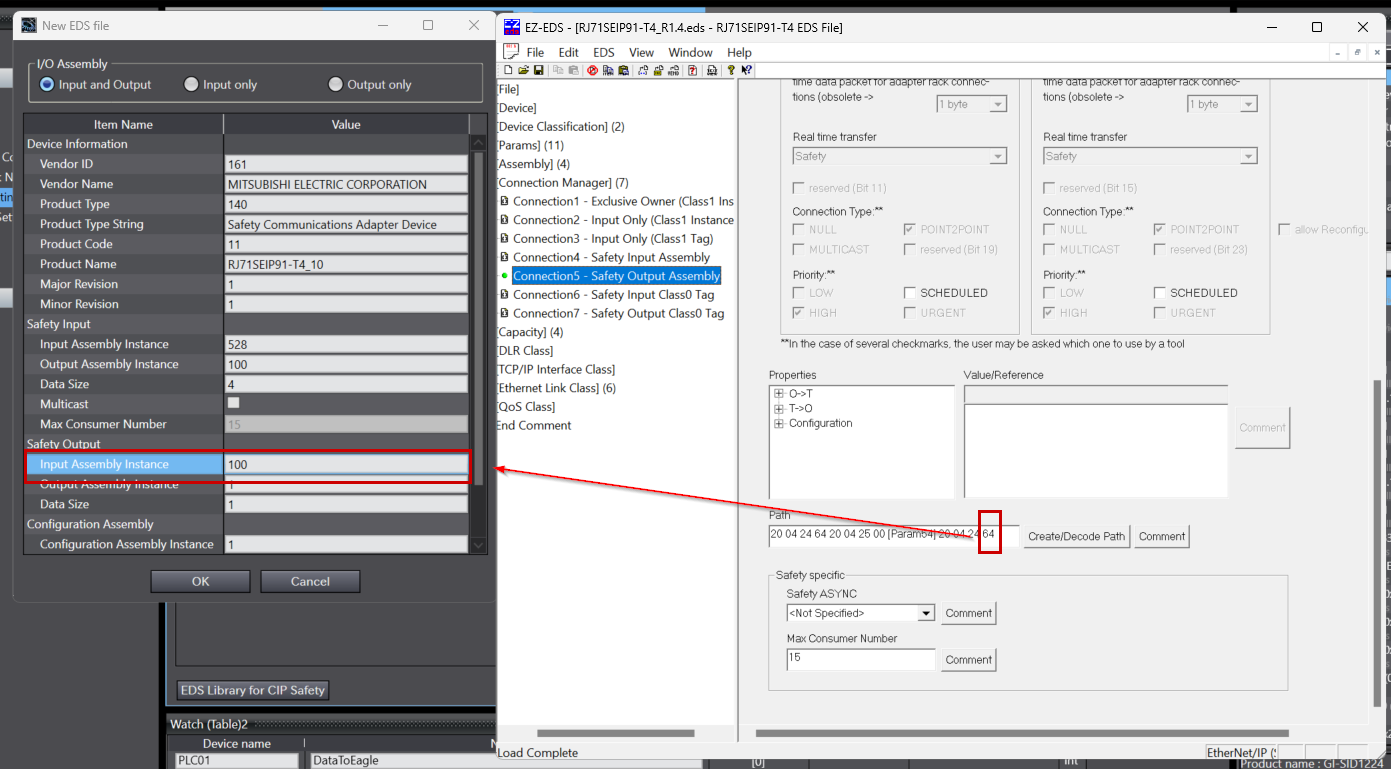Select the Output only radio button
Screen dimensions: 1391x769
pyautogui.click(x=335, y=85)
